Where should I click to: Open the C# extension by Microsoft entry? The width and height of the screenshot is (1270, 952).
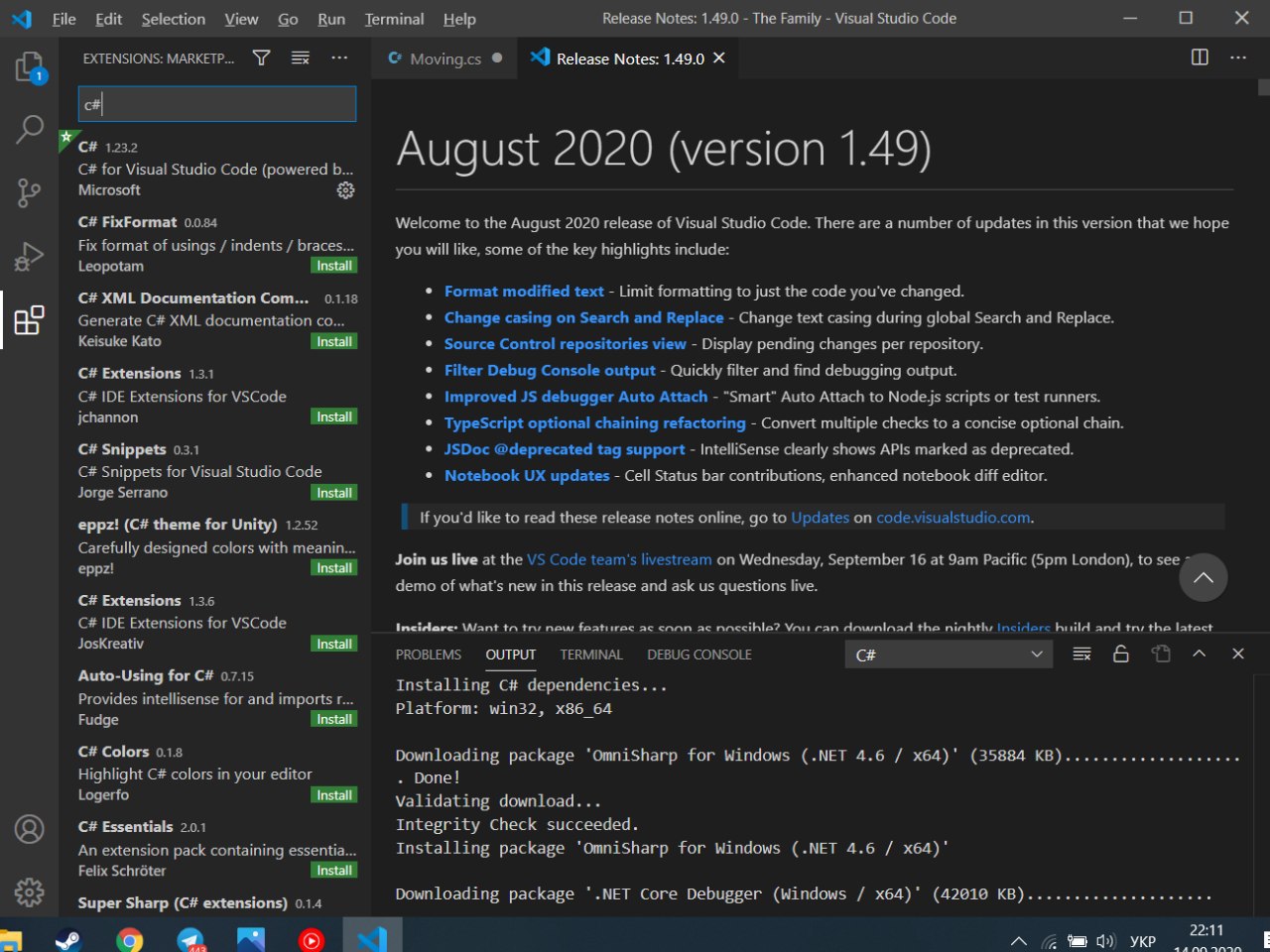pos(216,169)
